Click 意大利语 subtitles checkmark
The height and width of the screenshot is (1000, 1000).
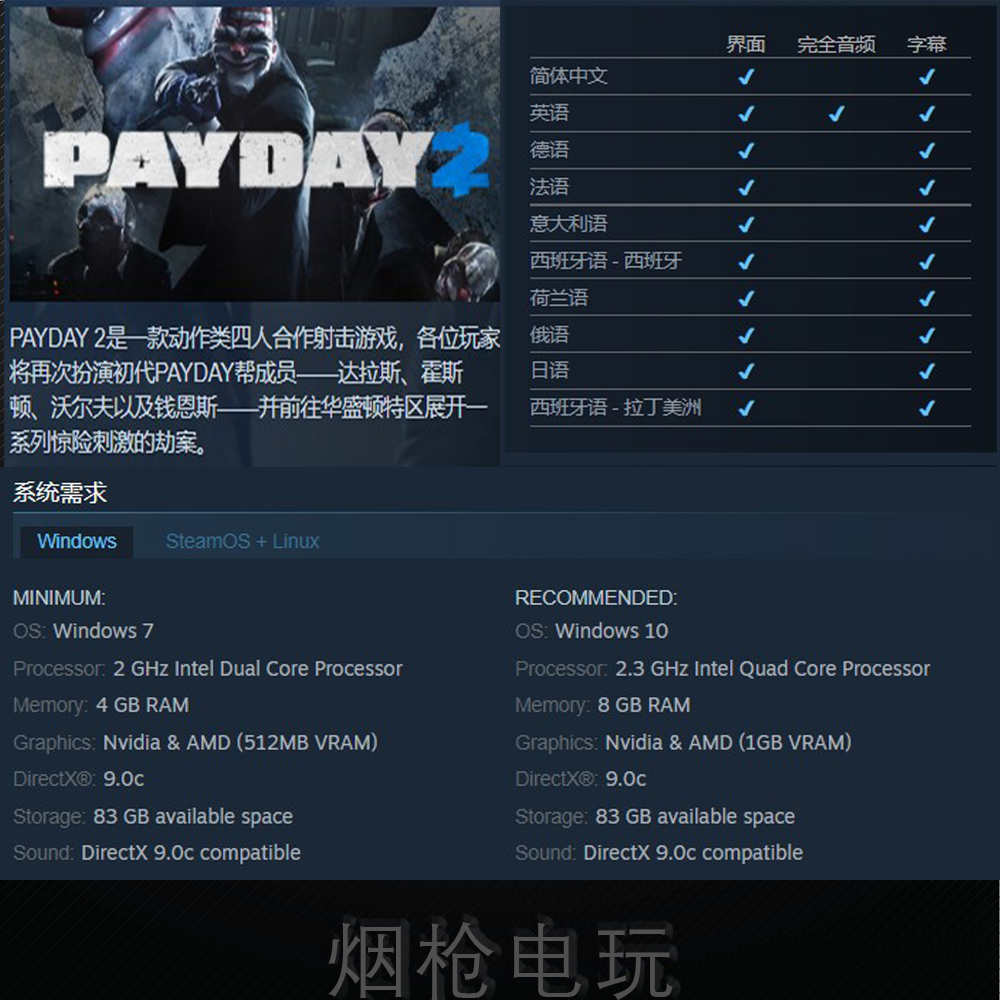(926, 224)
